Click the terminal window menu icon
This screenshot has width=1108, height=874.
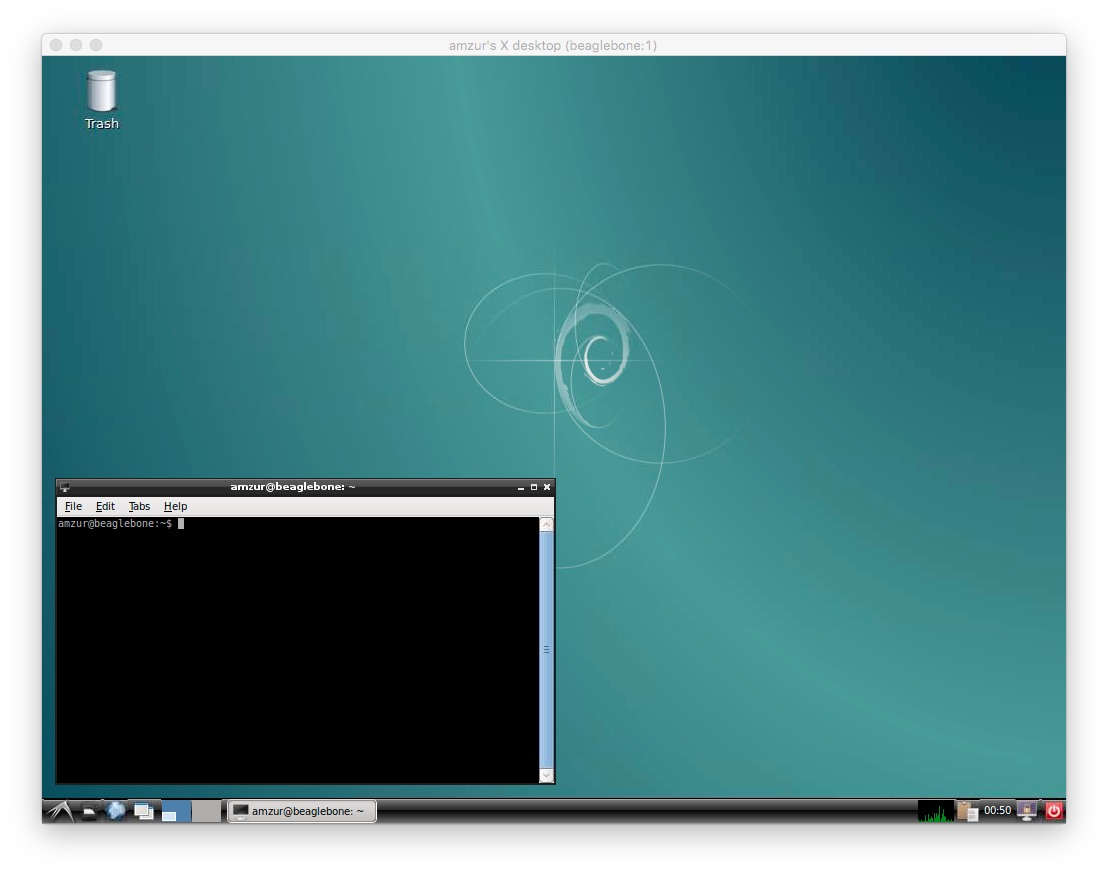(65, 487)
